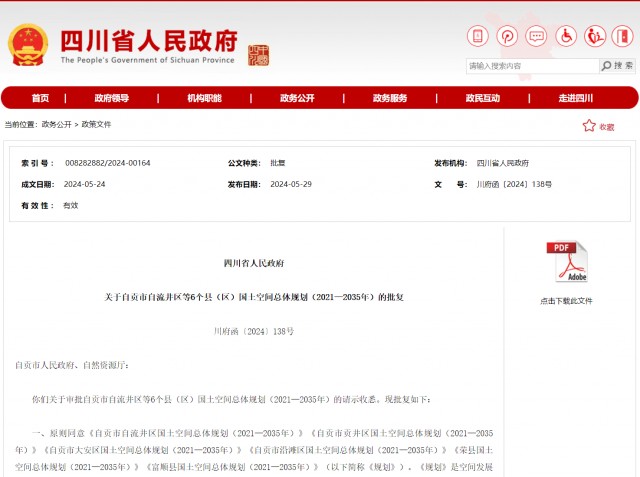This screenshot has width=640, height=477.
Task: Click the national emblem logo
Action: coord(28,45)
